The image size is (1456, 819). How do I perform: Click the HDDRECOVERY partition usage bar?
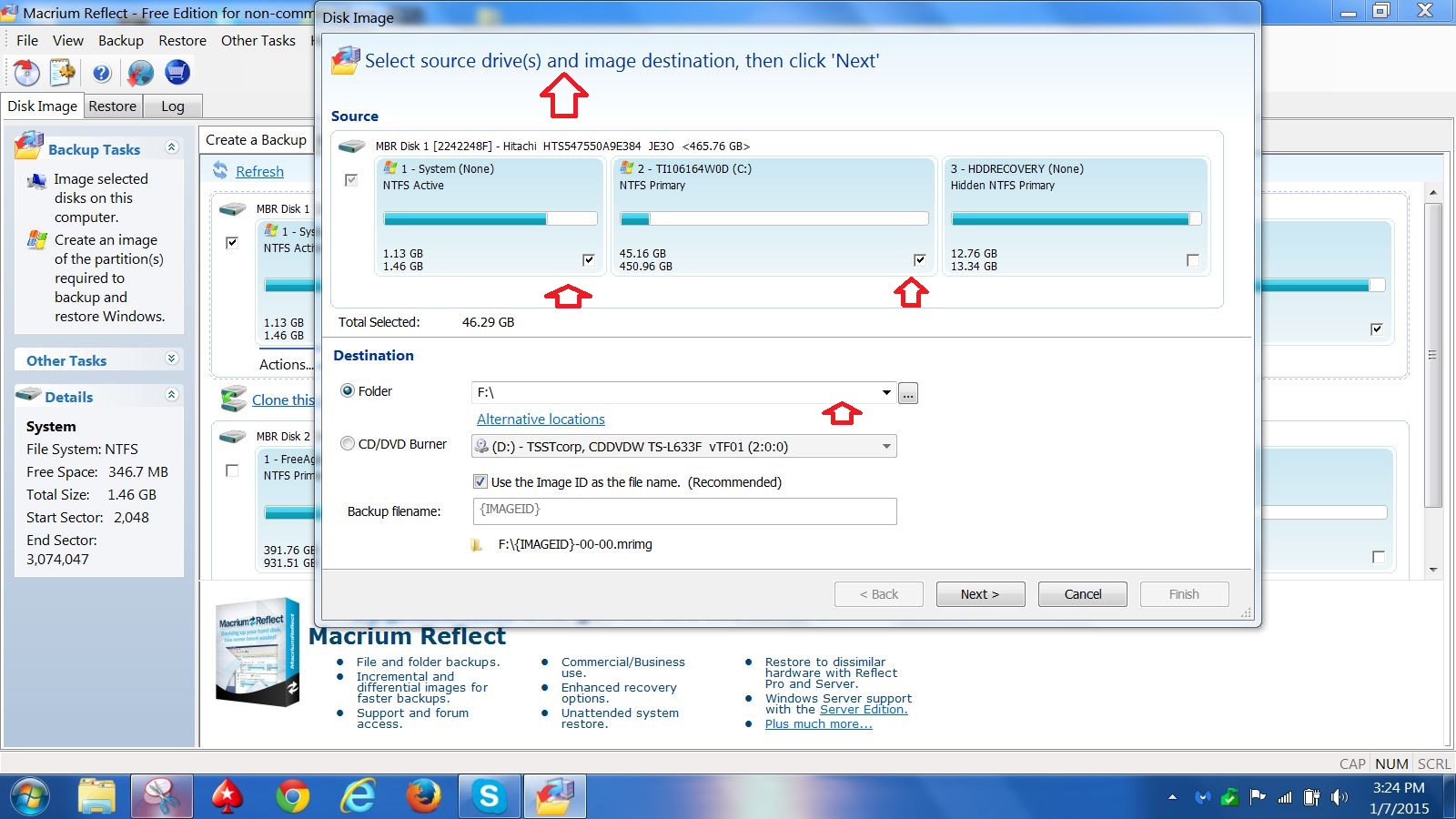pyautogui.click(x=1077, y=218)
